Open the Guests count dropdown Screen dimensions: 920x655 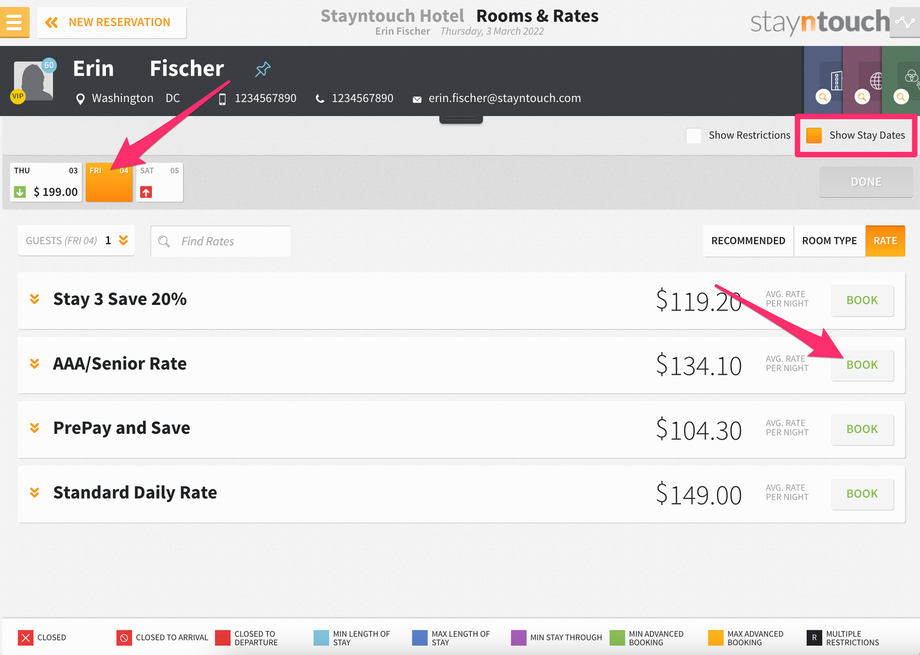pyautogui.click(x=76, y=241)
